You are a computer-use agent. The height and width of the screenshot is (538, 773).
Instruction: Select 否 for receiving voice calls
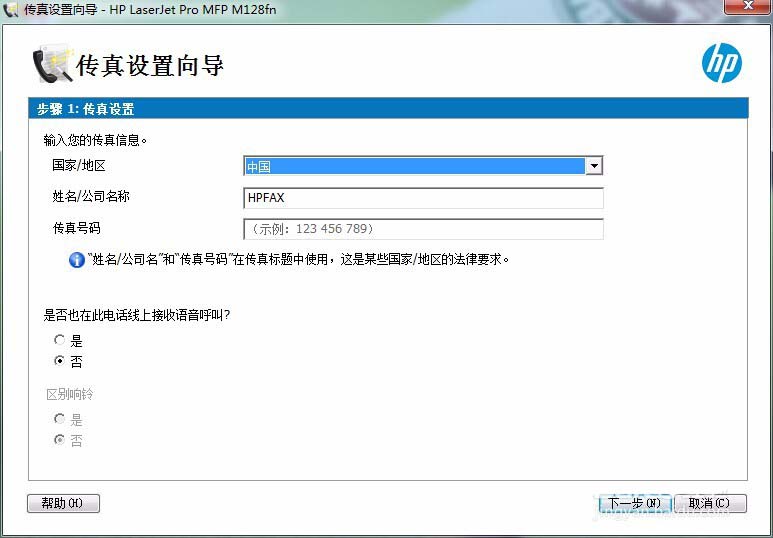[60, 360]
